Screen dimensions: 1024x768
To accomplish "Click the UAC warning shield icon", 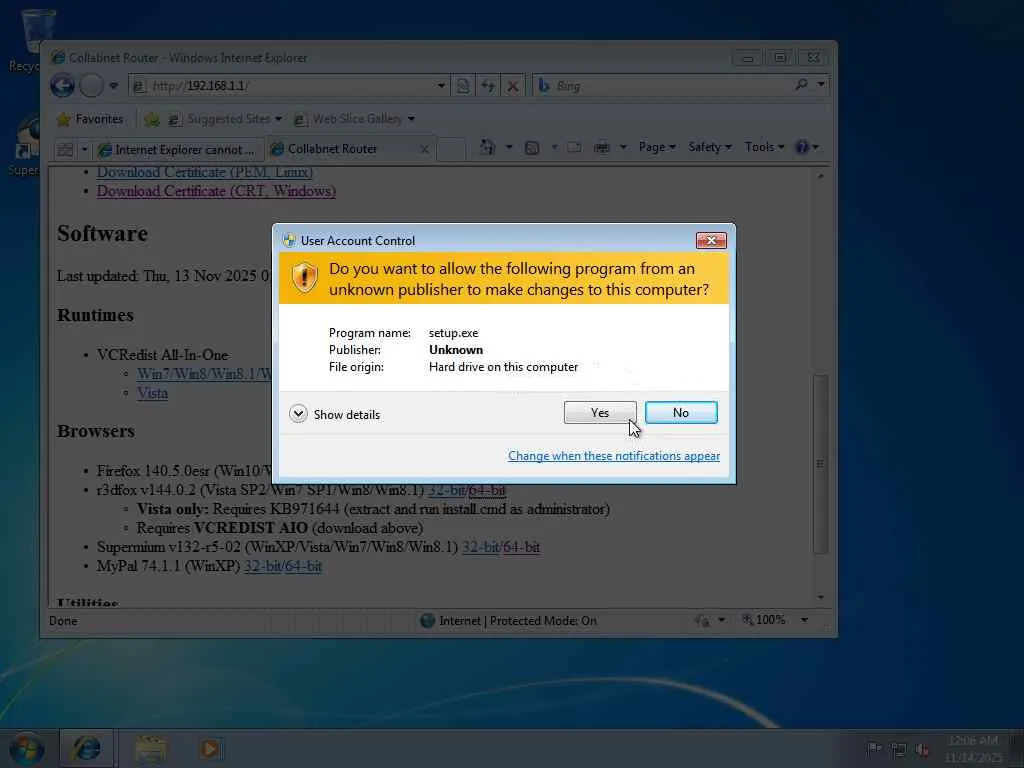I will tap(304, 278).
